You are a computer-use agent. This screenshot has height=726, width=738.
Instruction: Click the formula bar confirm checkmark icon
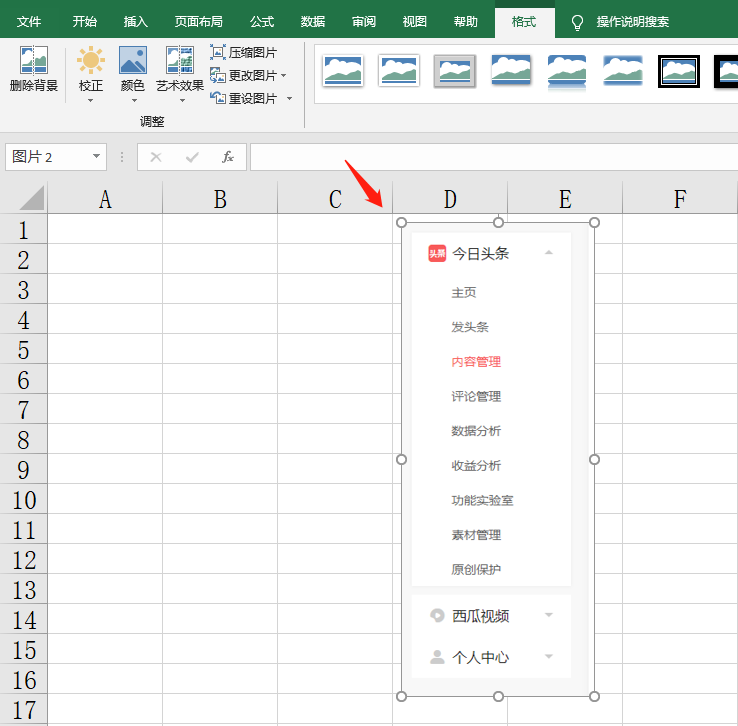pyautogui.click(x=192, y=157)
